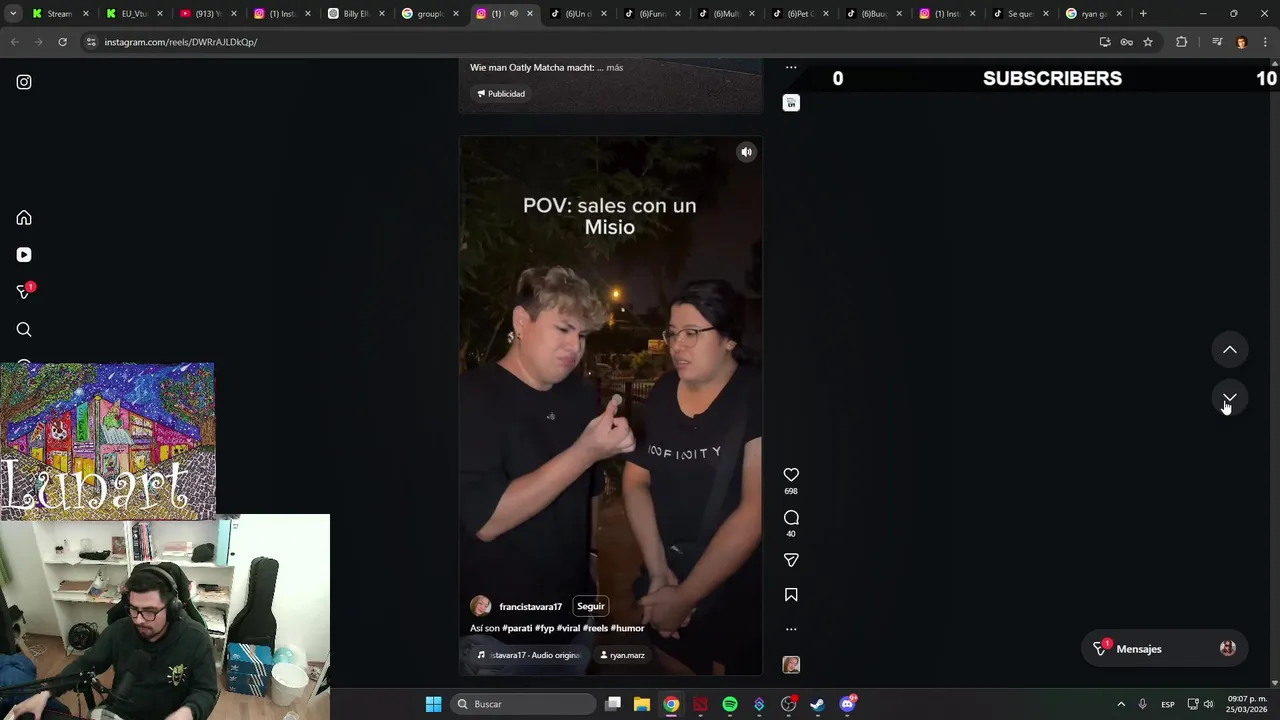Open a new browser tab with plus
The width and height of the screenshot is (1280, 720).
[1143, 14]
